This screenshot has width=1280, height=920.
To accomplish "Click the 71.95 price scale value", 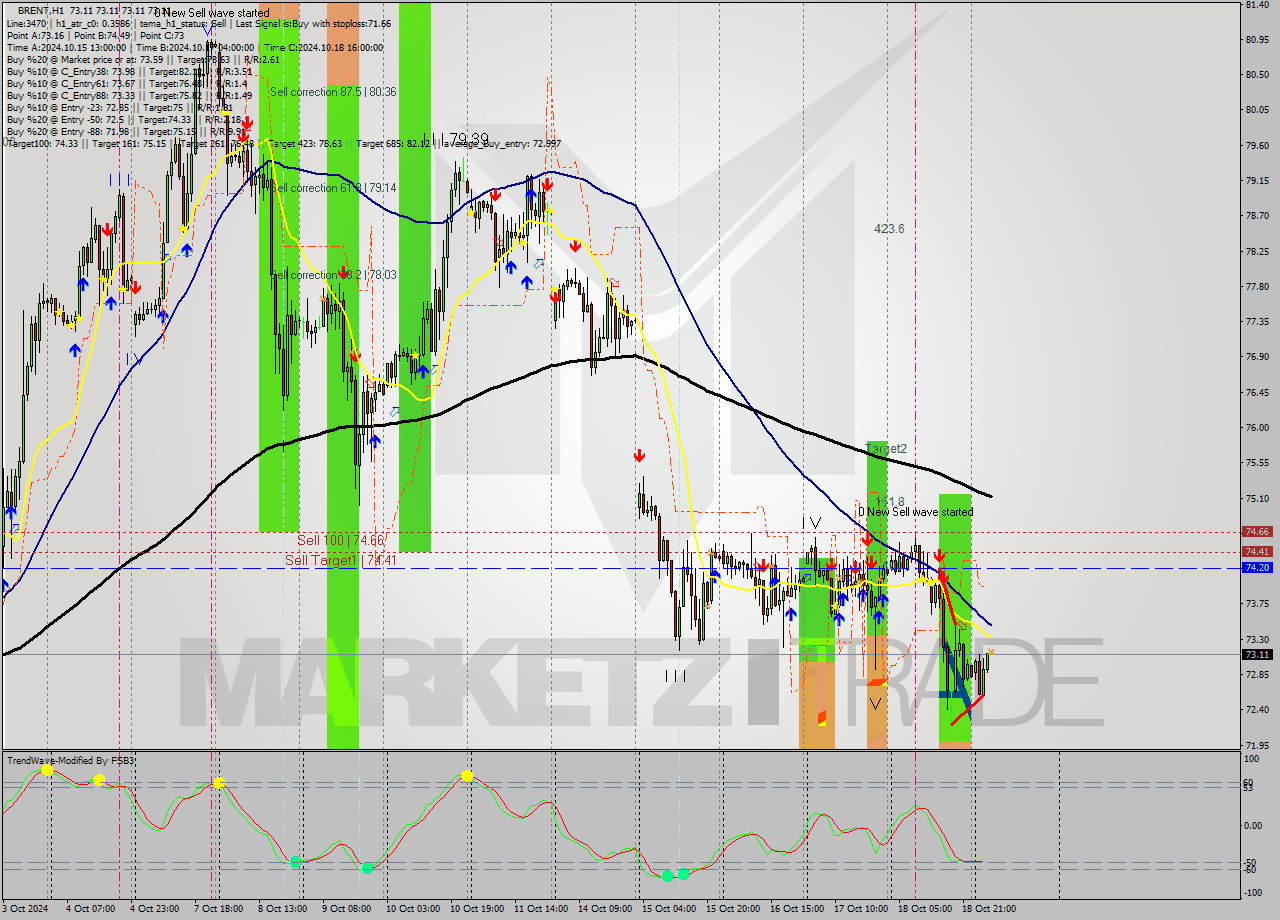I will [x=1257, y=745].
